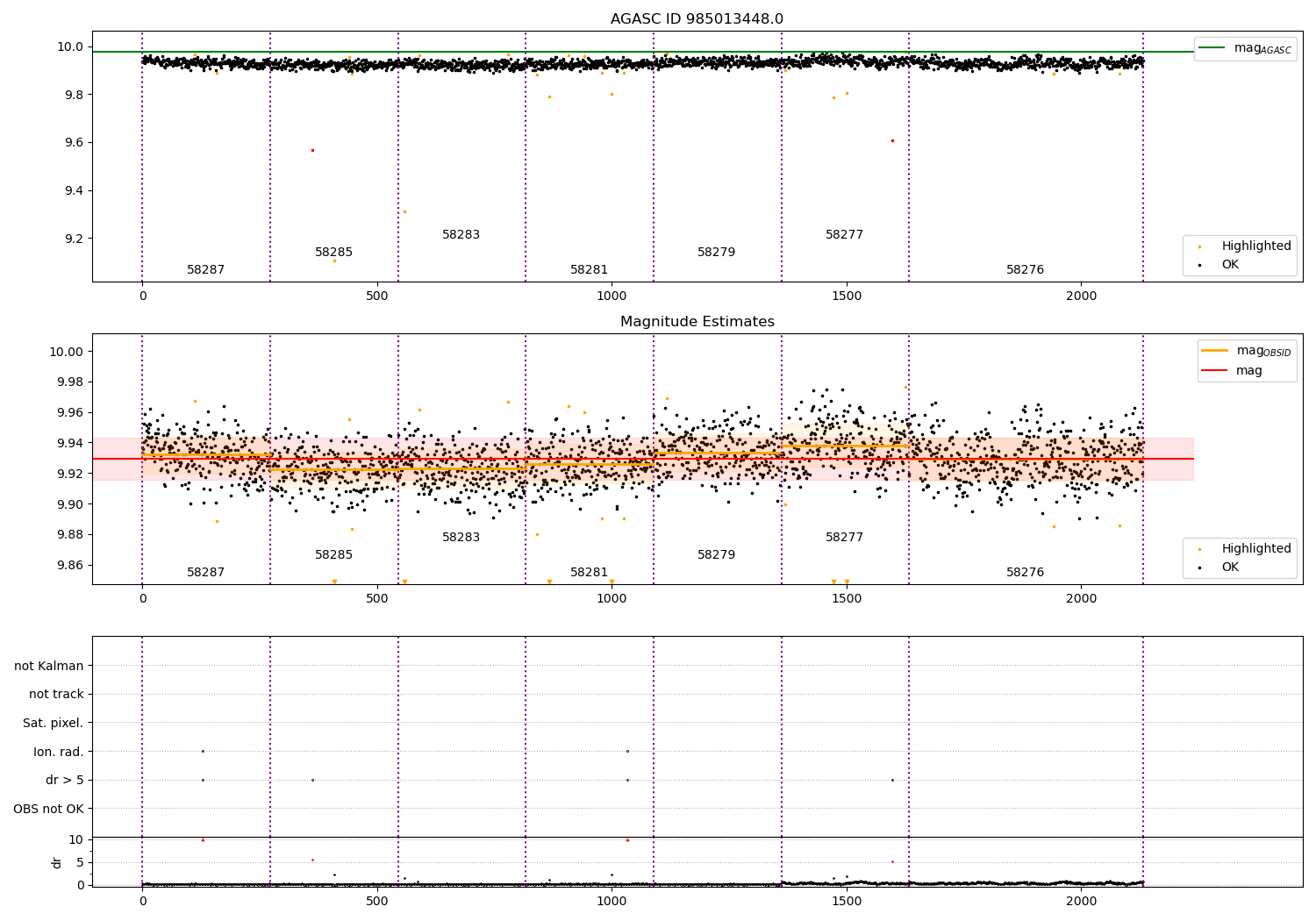Click y-axis tick 9.86 in Magnitude Estimates plot
Image resolution: width=1316 pixels, height=921 pixels.
(x=69, y=566)
